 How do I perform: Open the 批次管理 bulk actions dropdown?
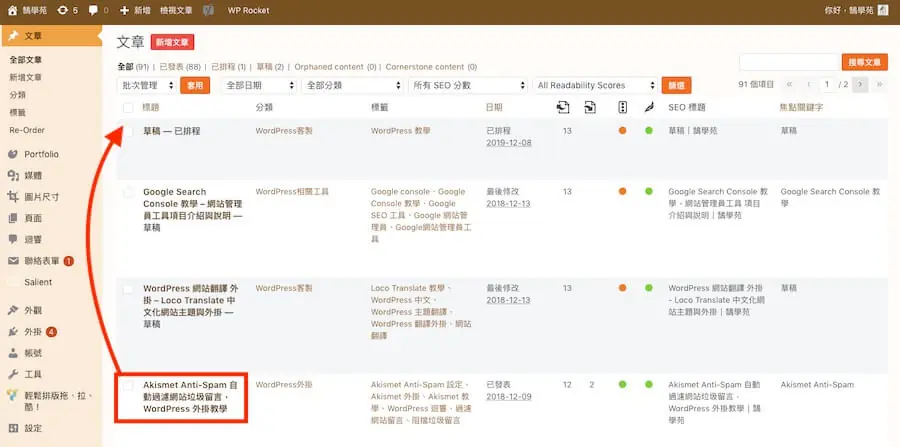(x=147, y=85)
